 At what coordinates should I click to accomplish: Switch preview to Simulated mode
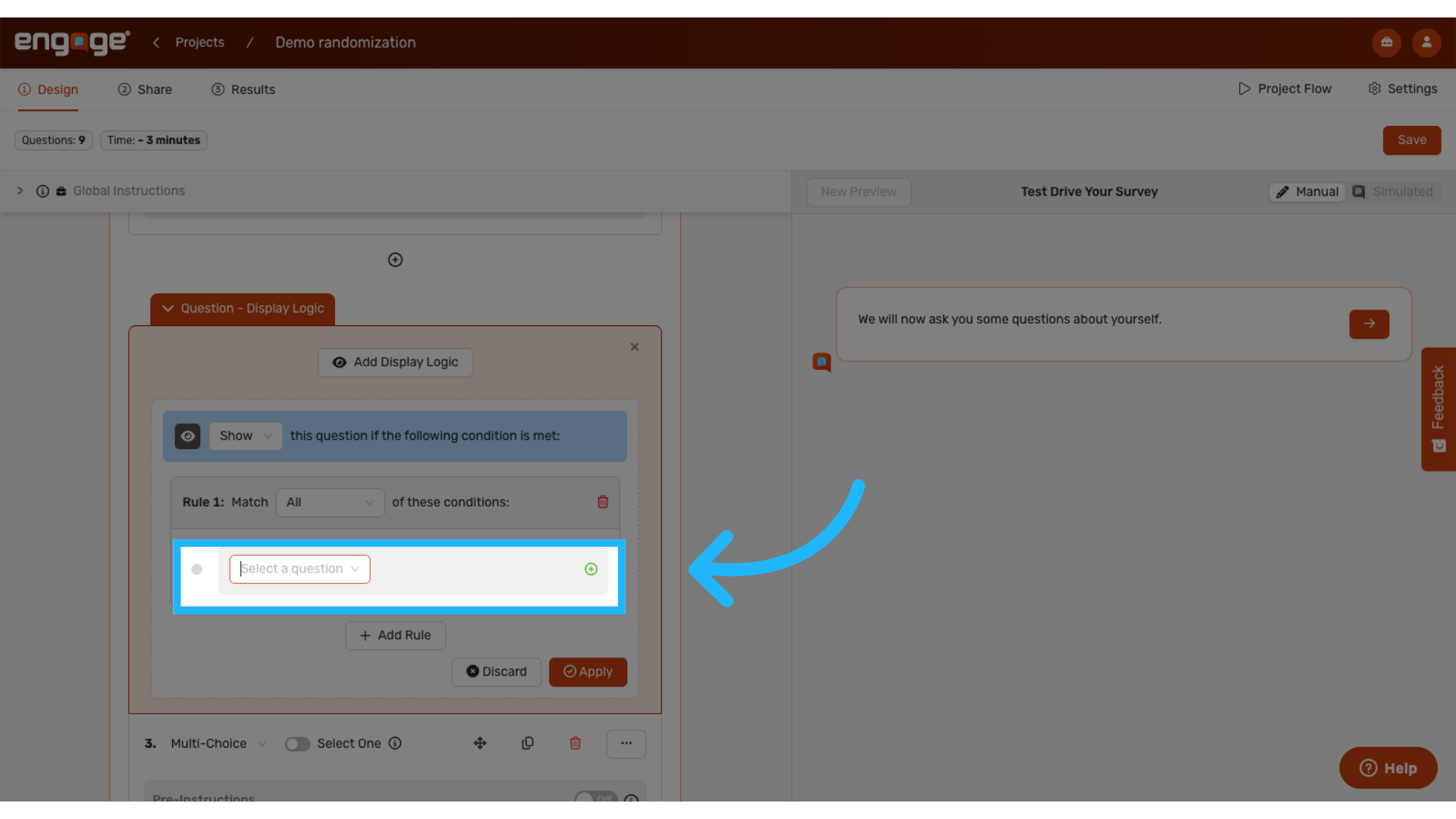tap(1394, 192)
